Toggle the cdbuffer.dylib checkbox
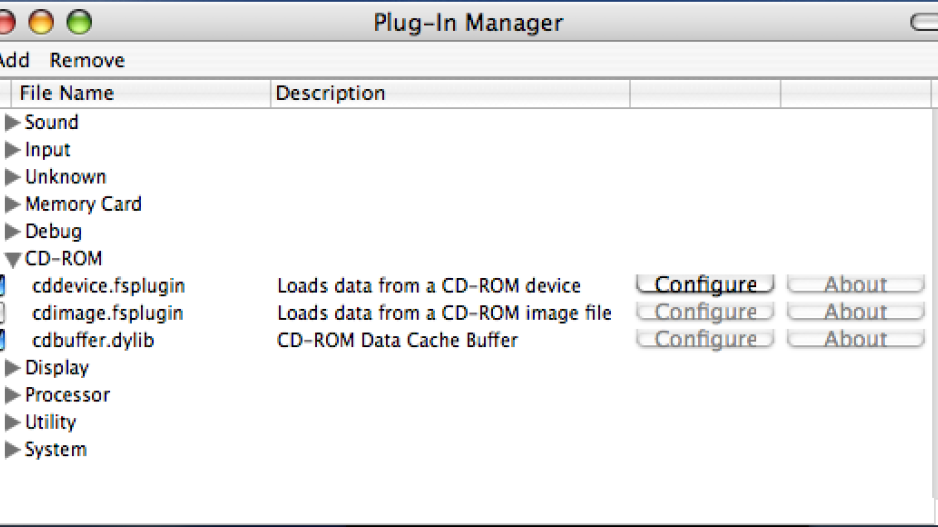 2,340
